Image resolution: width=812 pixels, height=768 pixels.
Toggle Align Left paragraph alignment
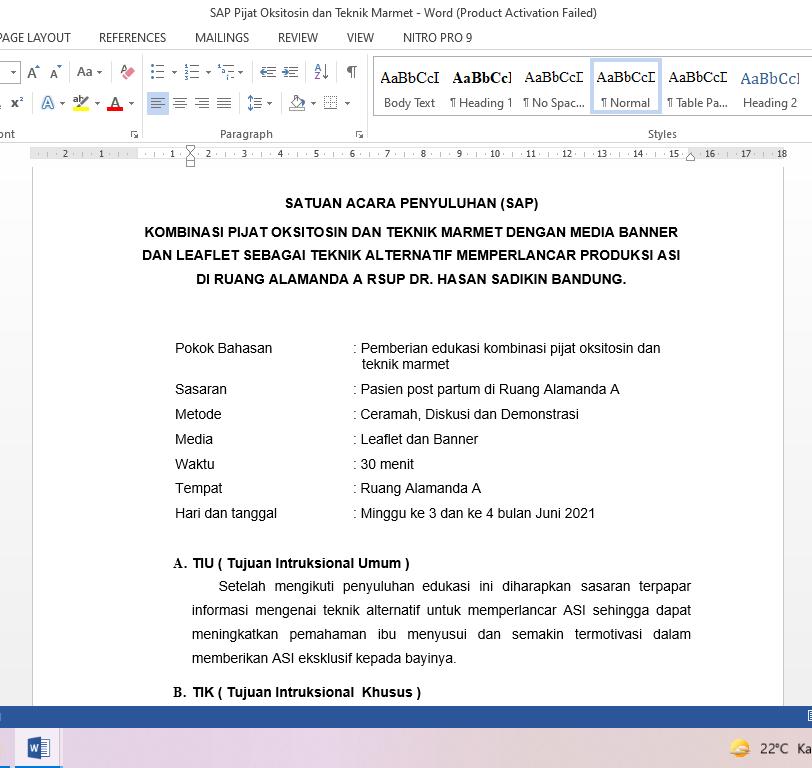point(157,103)
